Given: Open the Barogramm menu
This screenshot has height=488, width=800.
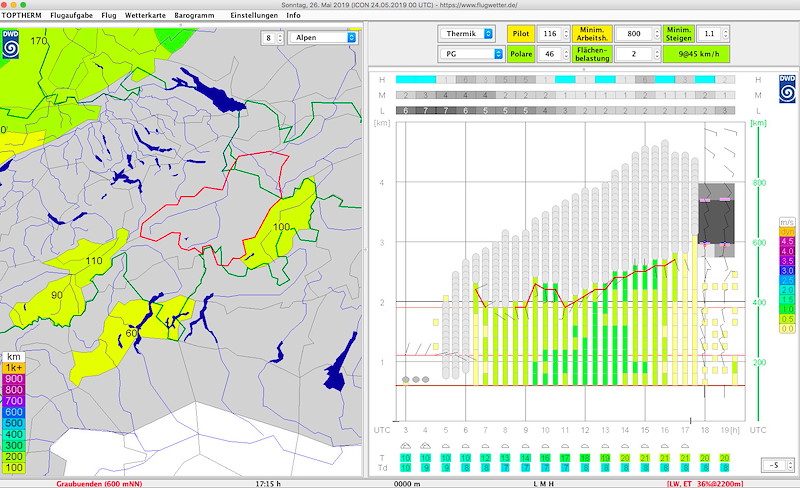Looking at the screenshot, I should [x=194, y=15].
